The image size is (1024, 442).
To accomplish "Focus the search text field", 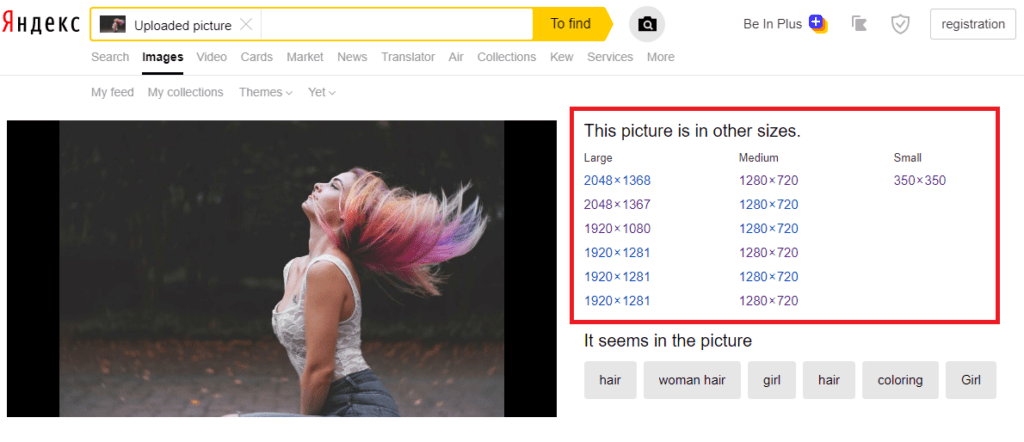I will pos(397,25).
